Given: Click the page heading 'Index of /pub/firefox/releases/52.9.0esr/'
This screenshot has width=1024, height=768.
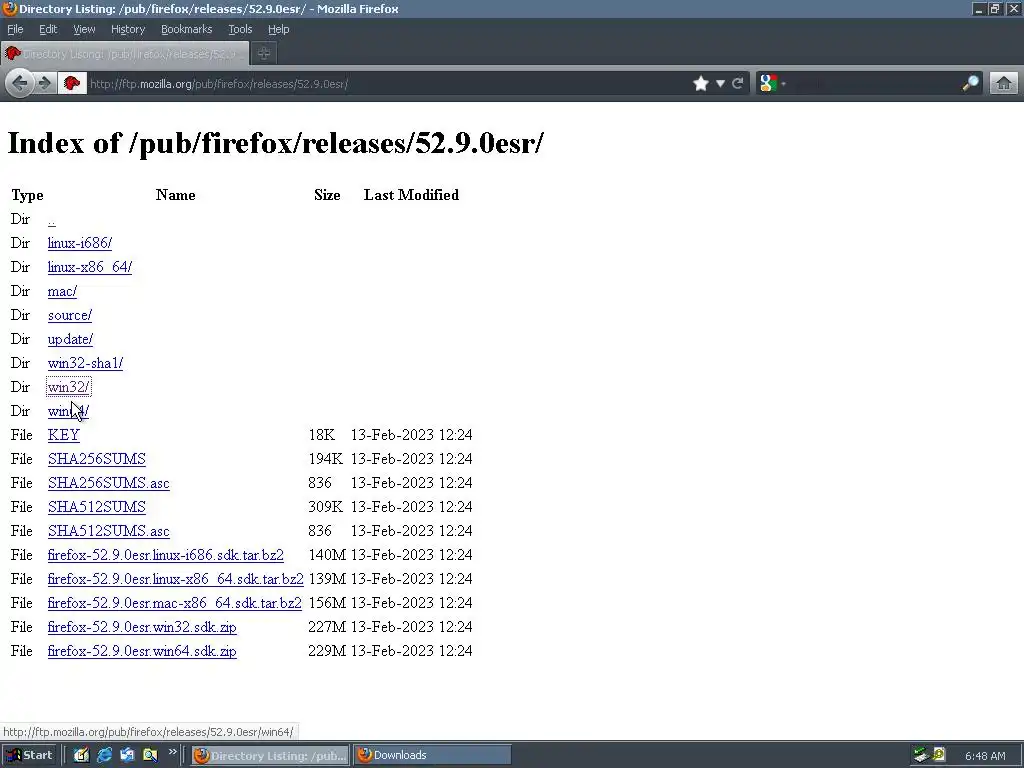Looking at the screenshot, I should tap(275, 143).
